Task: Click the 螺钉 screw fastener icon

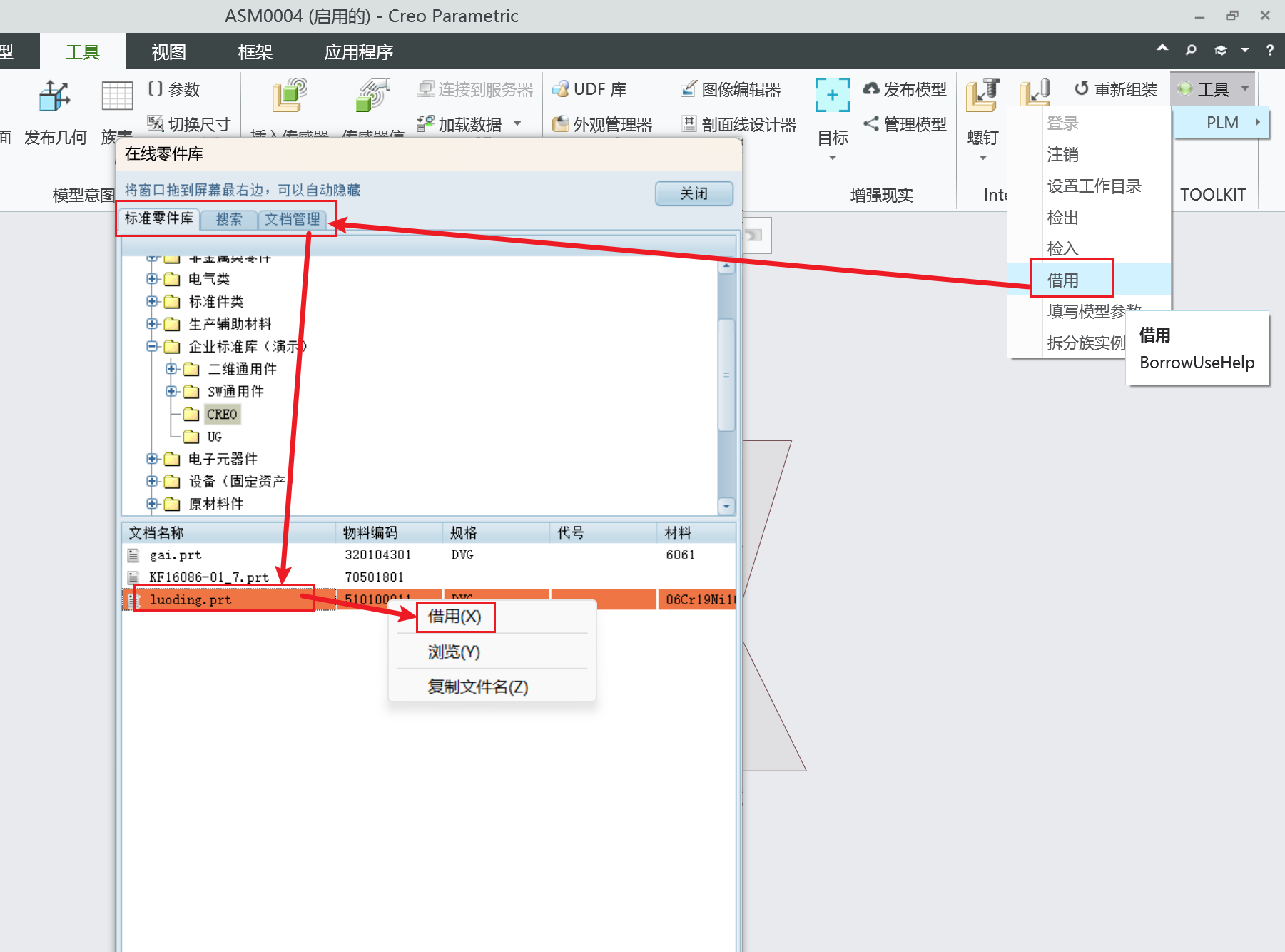Action: (x=982, y=96)
